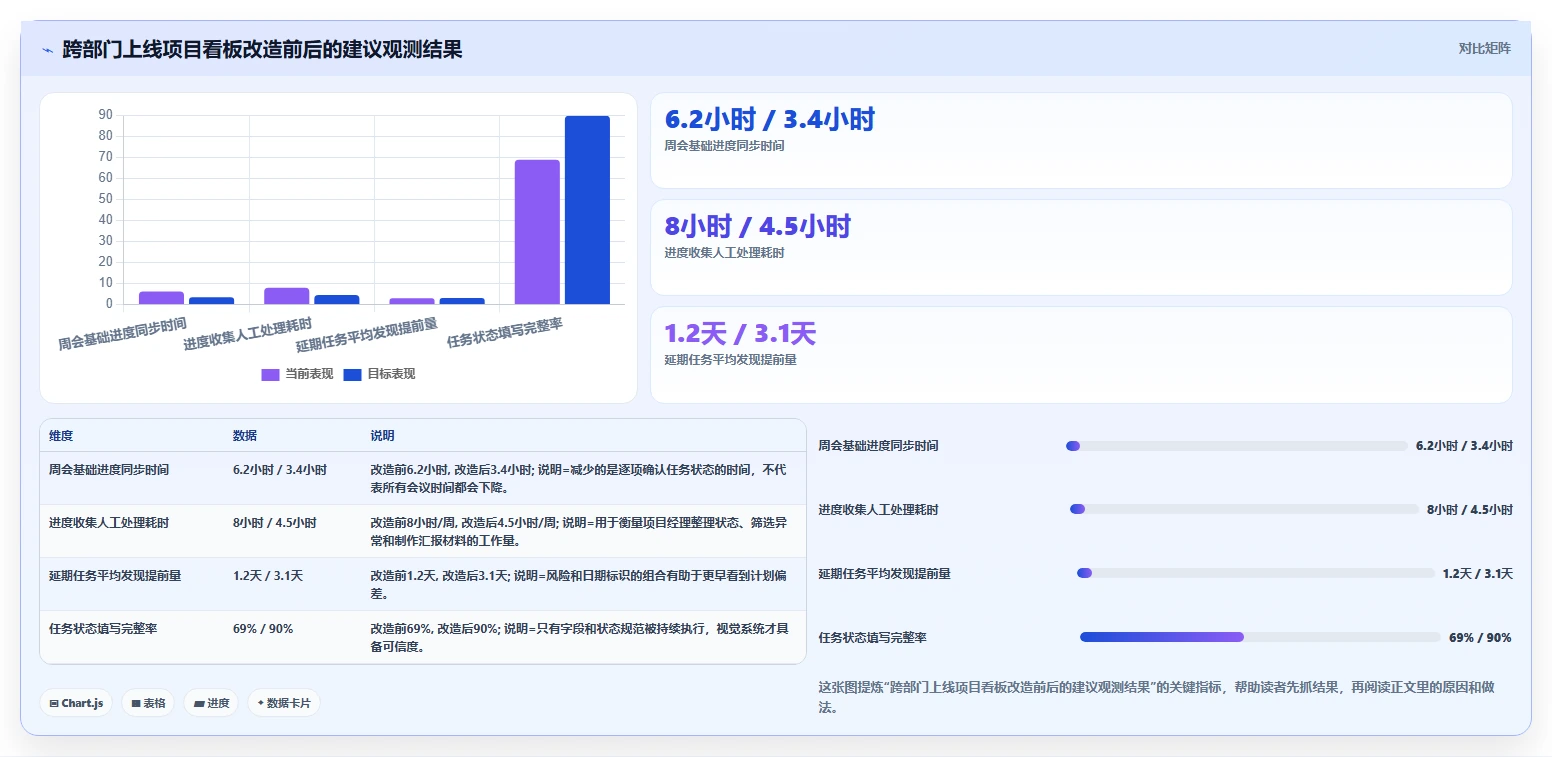Image resolution: width=1552 pixels, height=757 pixels.
Task: Click the blue 任务状态填写完整率 bar in chart
Action: [587, 210]
